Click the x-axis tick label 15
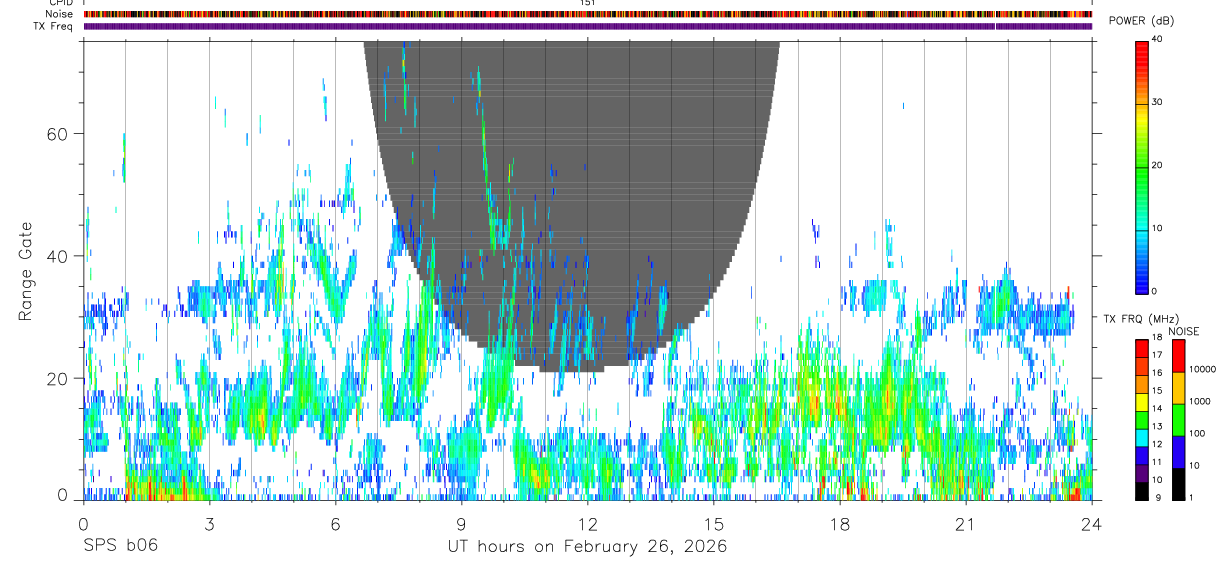 (714, 523)
